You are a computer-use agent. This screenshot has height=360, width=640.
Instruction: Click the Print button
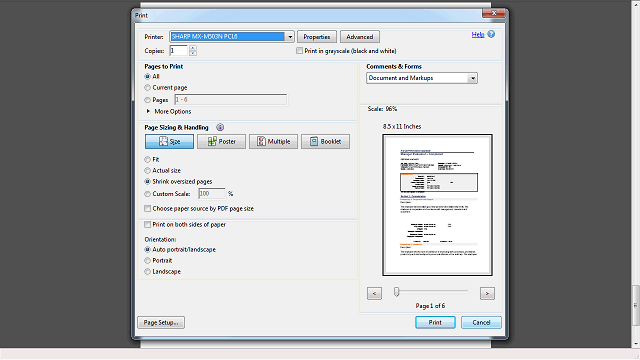click(x=435, y=322)
